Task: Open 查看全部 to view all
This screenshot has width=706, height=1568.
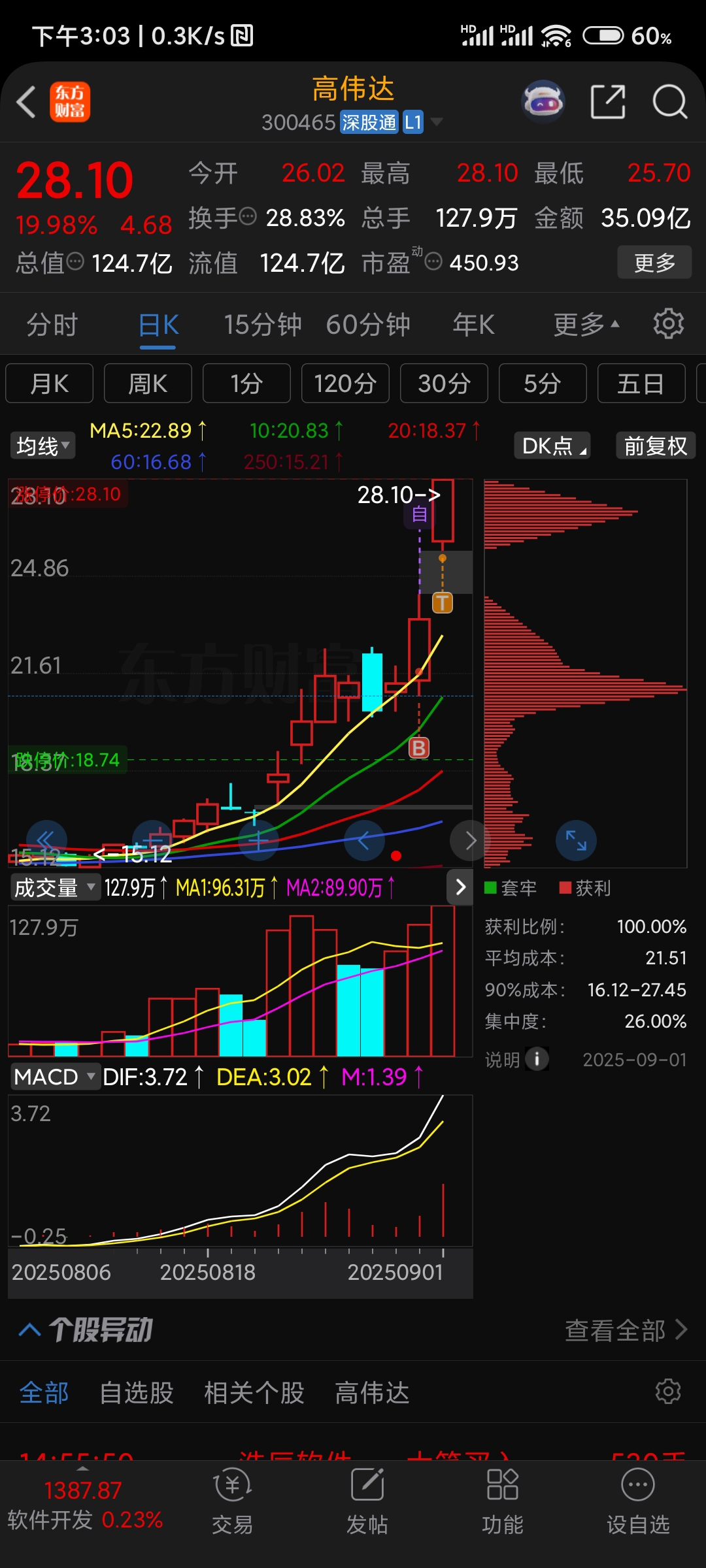Action: tap(626, 1330)
